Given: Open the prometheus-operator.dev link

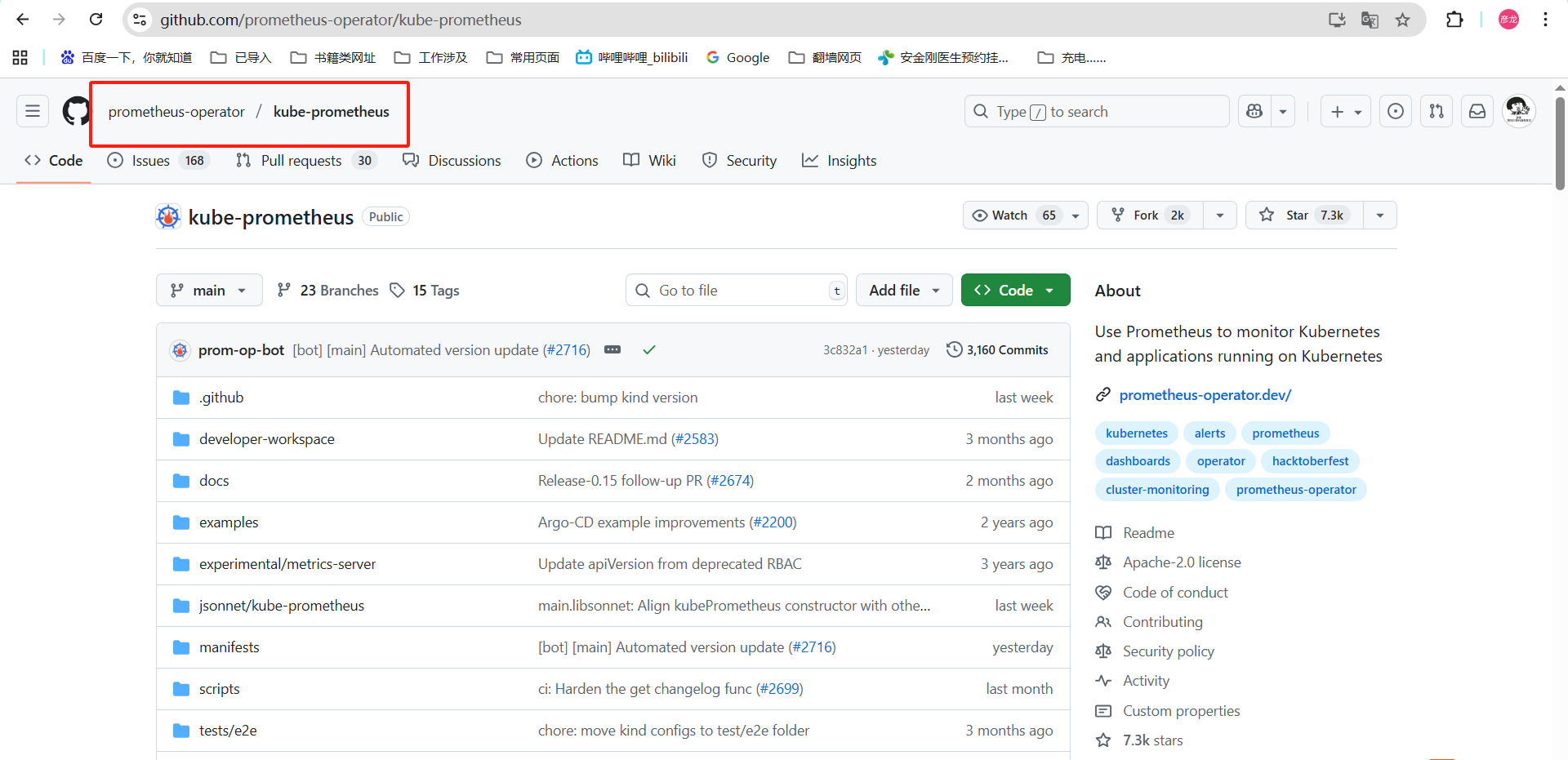Looking at the screenshot, I should pos(1205,395).
